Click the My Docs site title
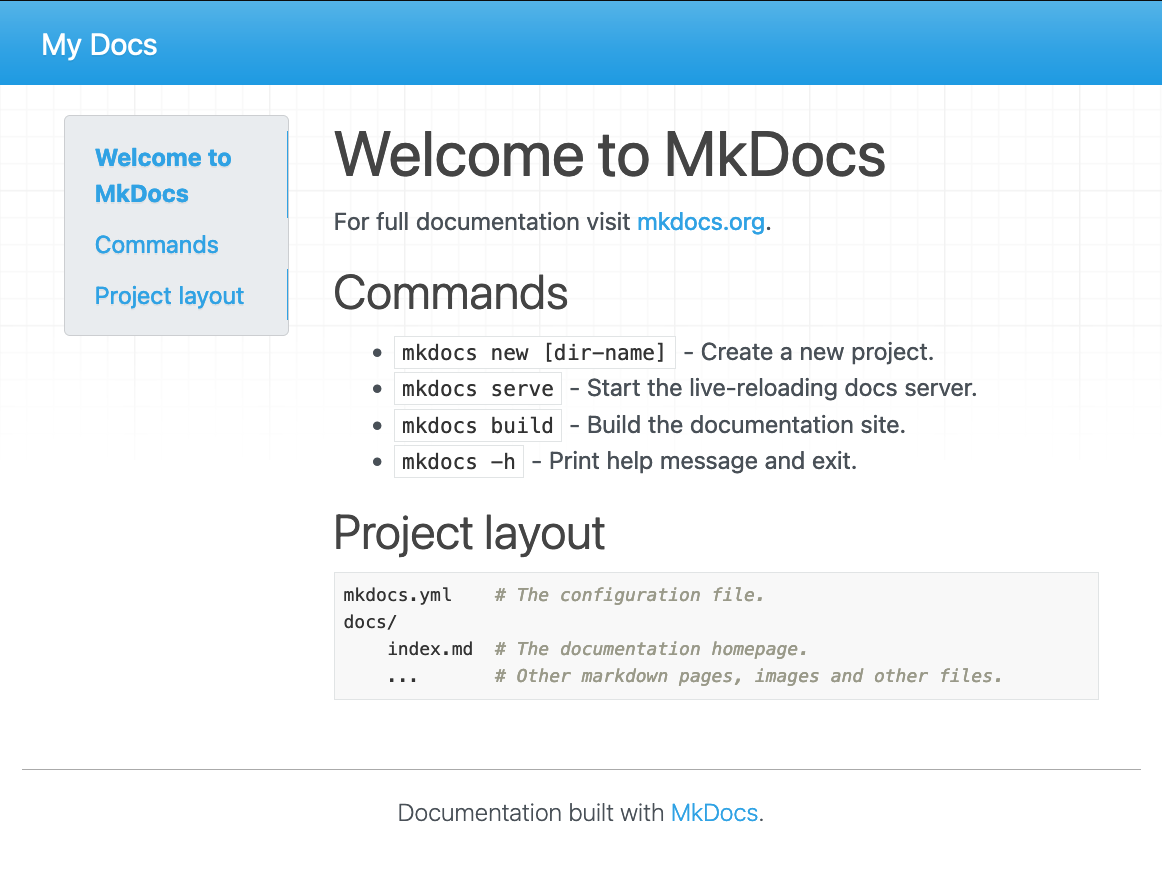 click(x=98, y=44)
